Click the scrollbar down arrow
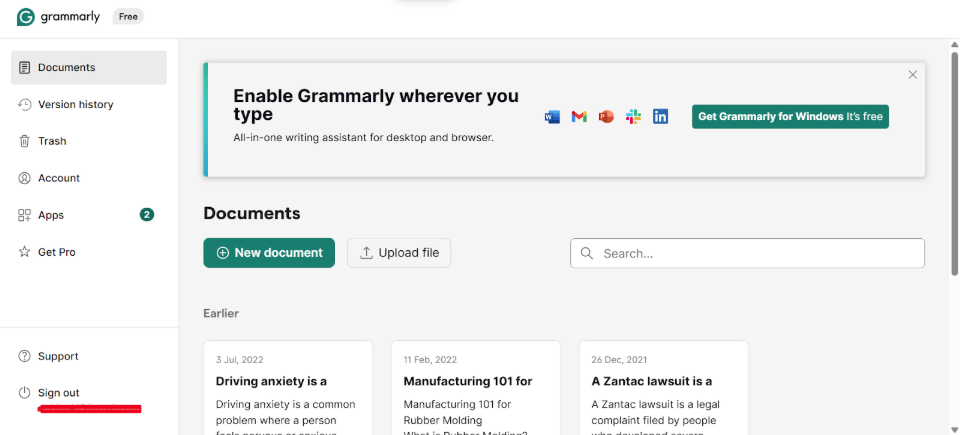 click(x=955, y=429)
